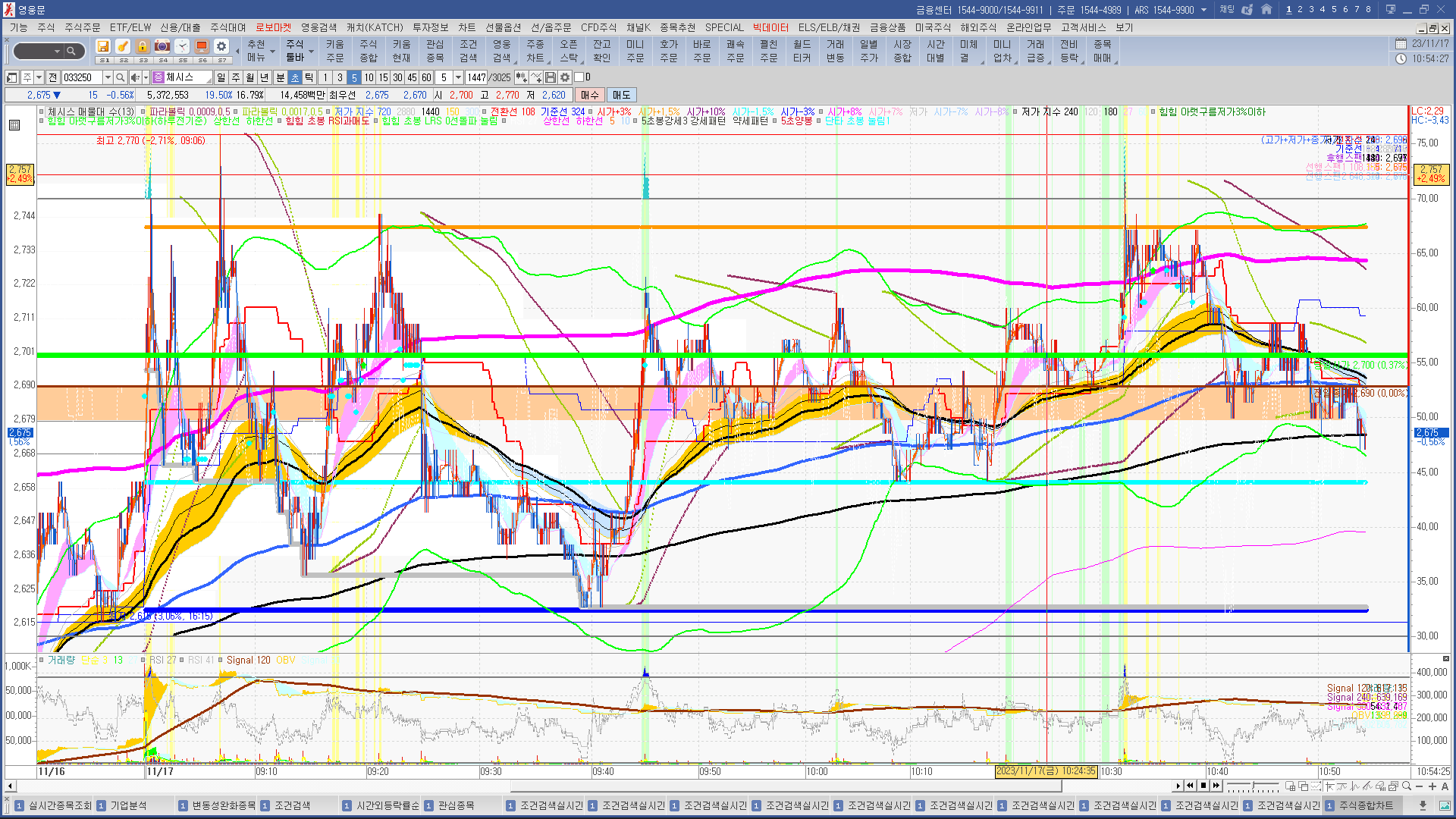The width and height of the screenshot is (1456, 819).
Task: Click the chart zoom-in plus icon
Action: click(x=1432, y=786)
